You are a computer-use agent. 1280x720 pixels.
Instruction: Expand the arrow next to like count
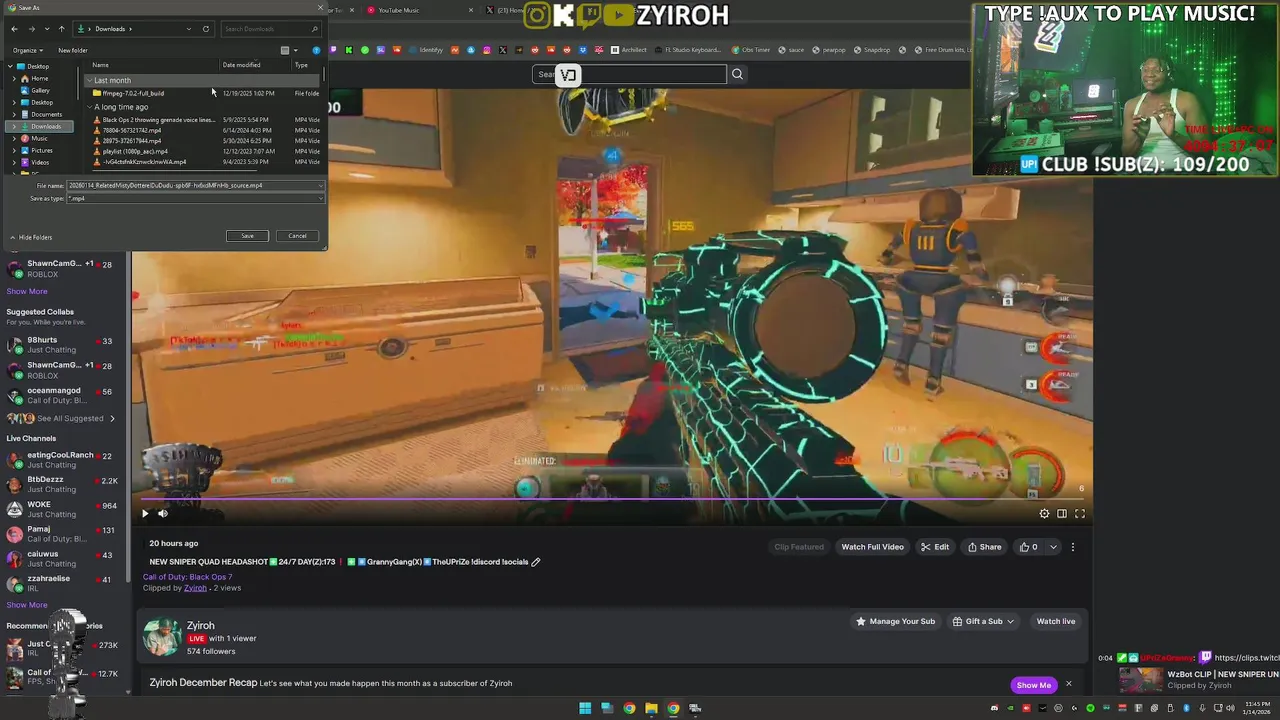click(x=1053, y=547)
